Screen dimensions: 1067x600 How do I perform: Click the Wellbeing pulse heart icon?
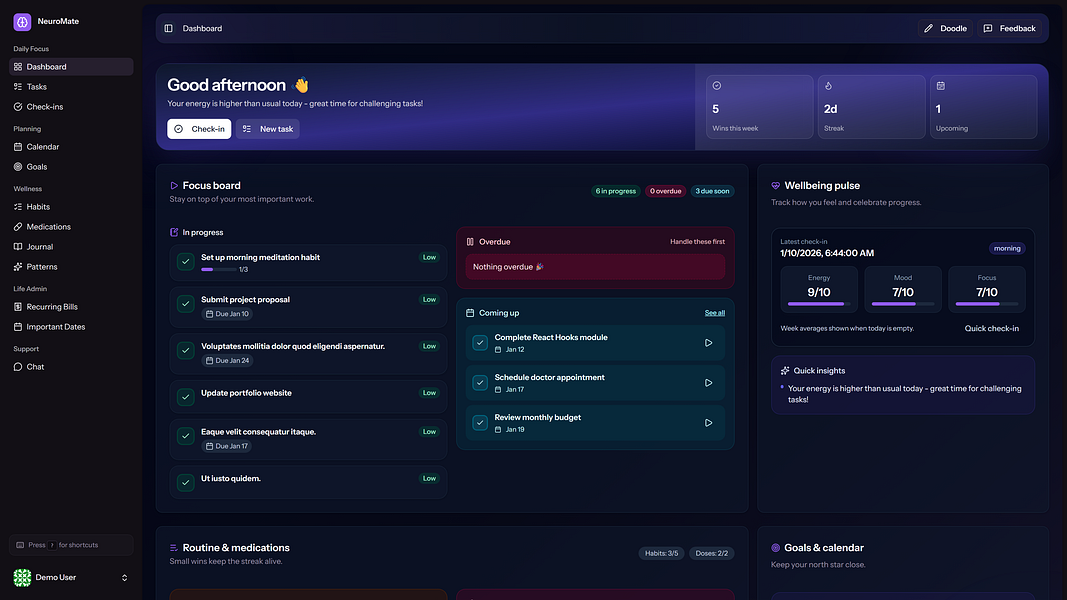point(776,186)
